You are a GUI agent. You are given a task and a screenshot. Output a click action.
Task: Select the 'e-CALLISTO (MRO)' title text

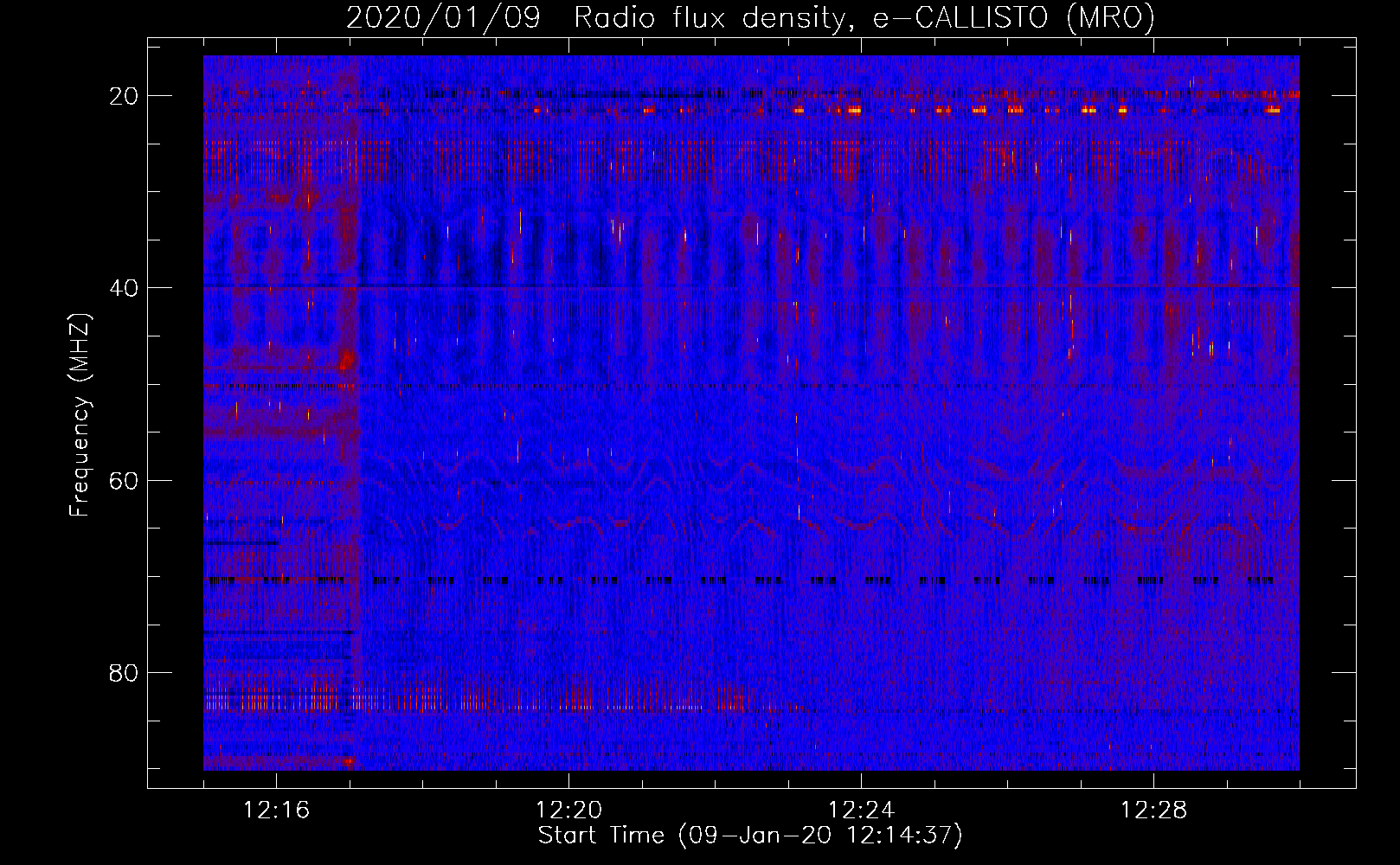point(1013,17)
